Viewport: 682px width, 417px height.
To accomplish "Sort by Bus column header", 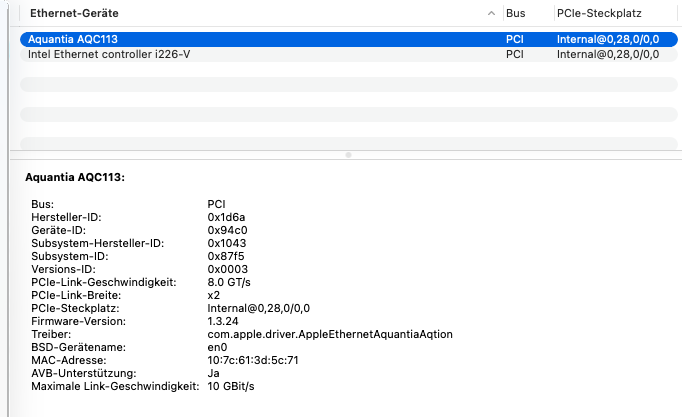I will 515,13.
